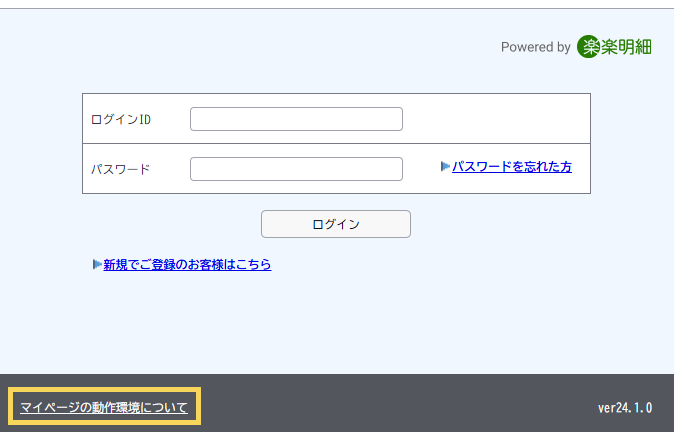674x432 pixels.
Task: Click the gray divider line at page top
Action: (x=337, y=8)
